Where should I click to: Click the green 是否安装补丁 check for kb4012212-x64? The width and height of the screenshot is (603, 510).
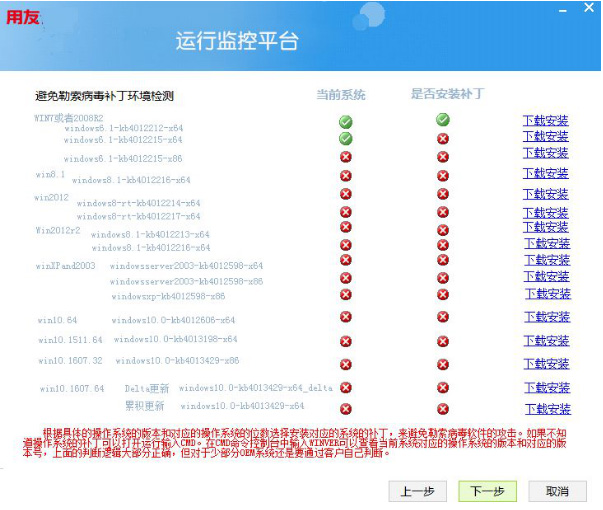(x=443, y=120)
